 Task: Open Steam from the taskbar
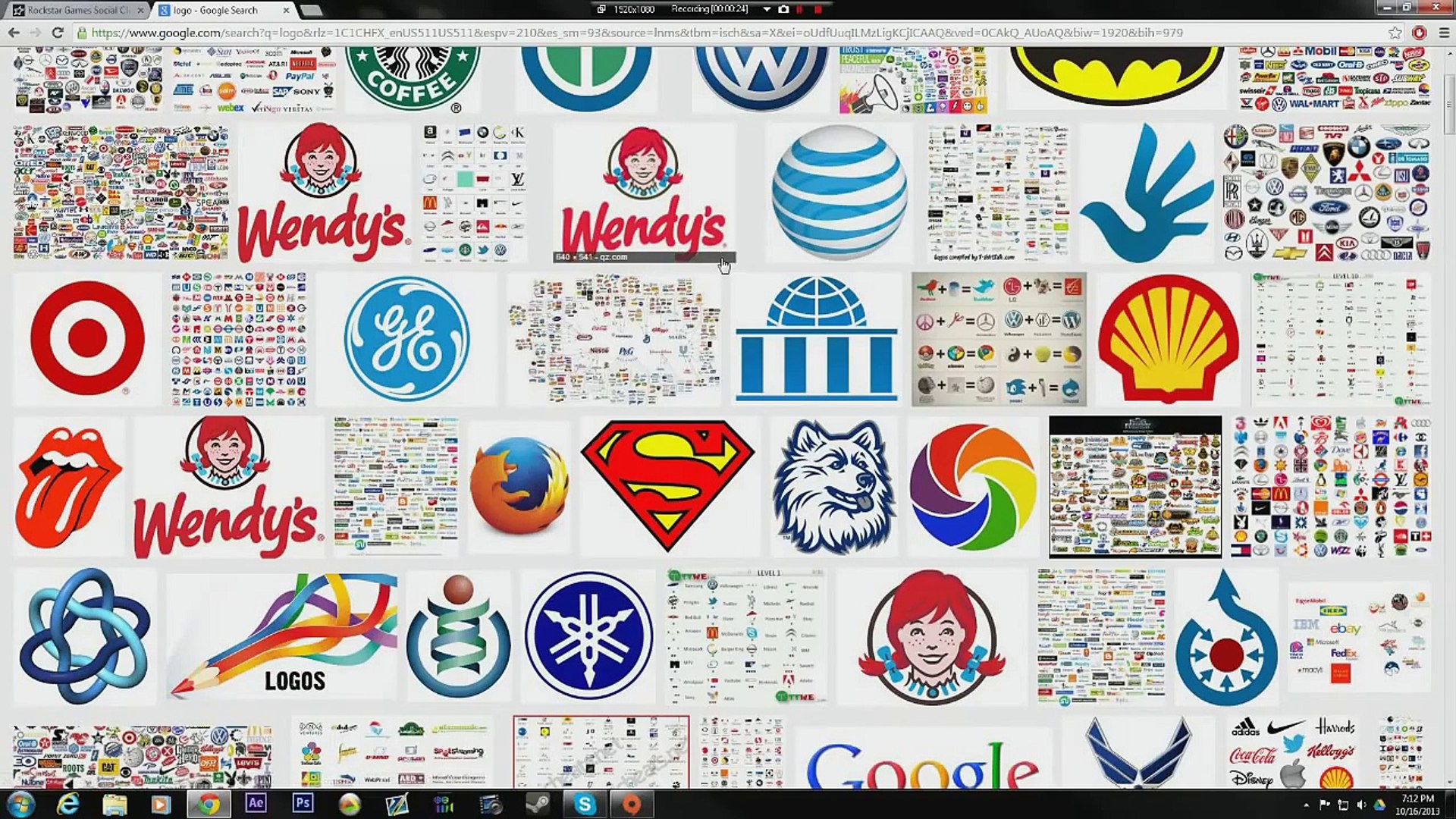(x=538, y=804)
